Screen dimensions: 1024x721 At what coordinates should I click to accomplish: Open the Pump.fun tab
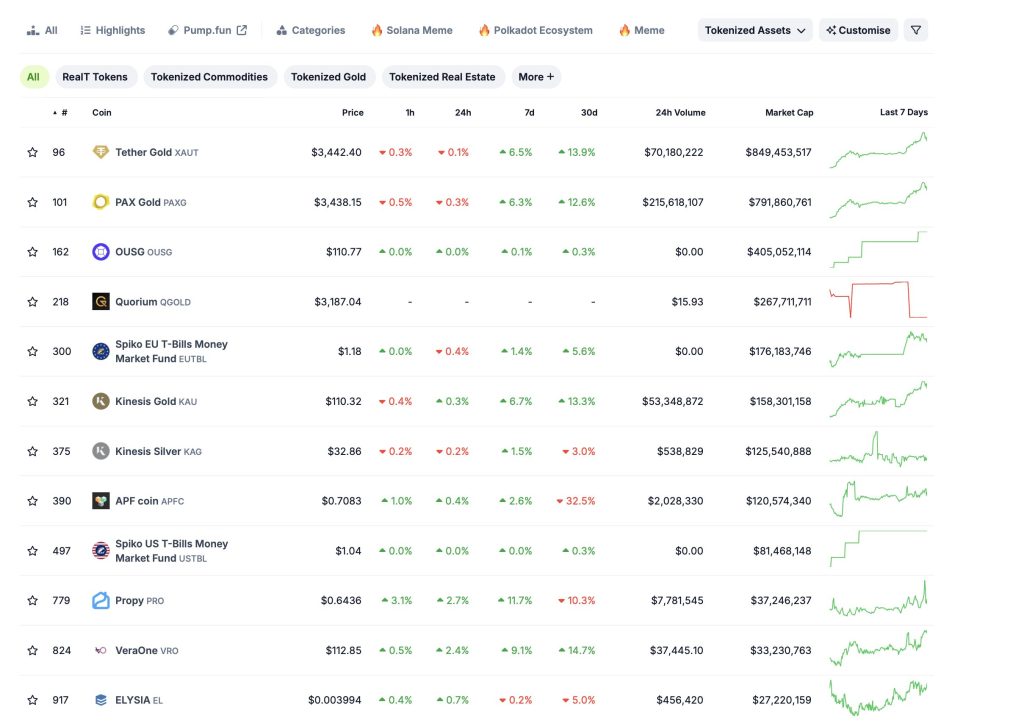pos(207,30)
